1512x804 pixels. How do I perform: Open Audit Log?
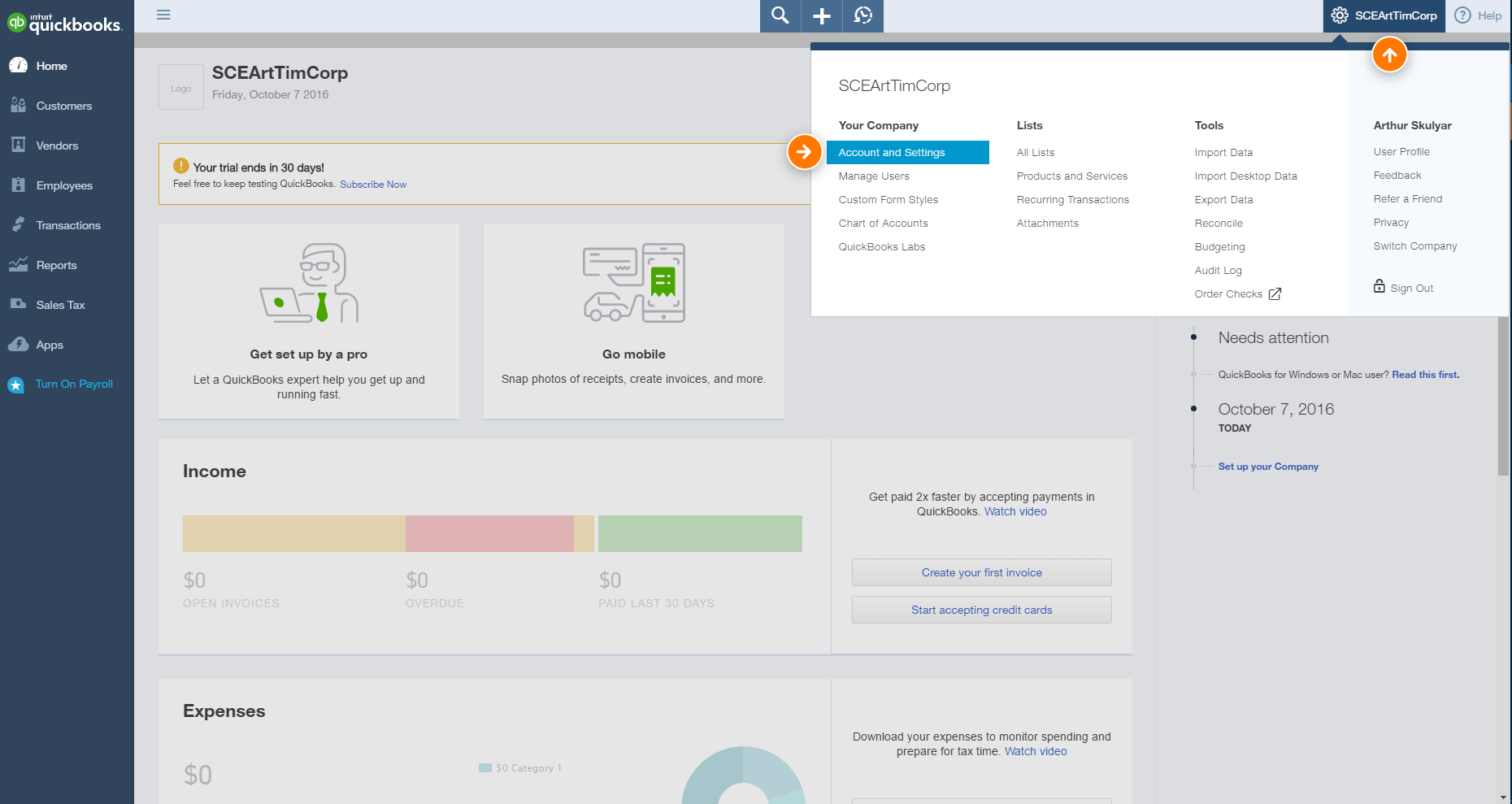(1219, 270)
